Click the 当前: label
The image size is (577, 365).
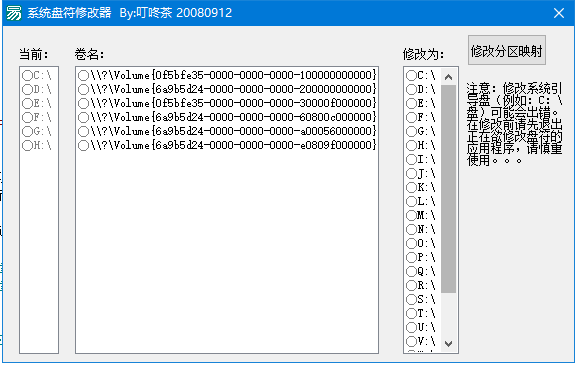(x=33, y=54)
